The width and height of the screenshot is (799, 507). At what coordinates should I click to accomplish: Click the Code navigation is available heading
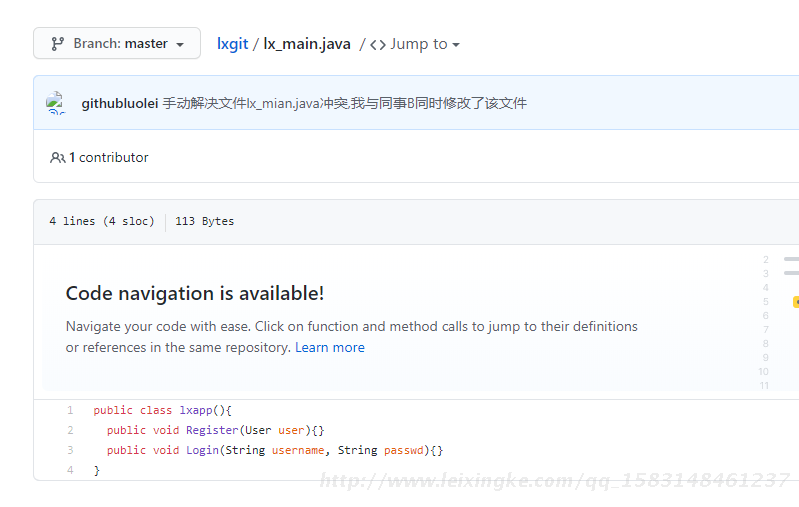pyautogui.click(x=195, y=293)
